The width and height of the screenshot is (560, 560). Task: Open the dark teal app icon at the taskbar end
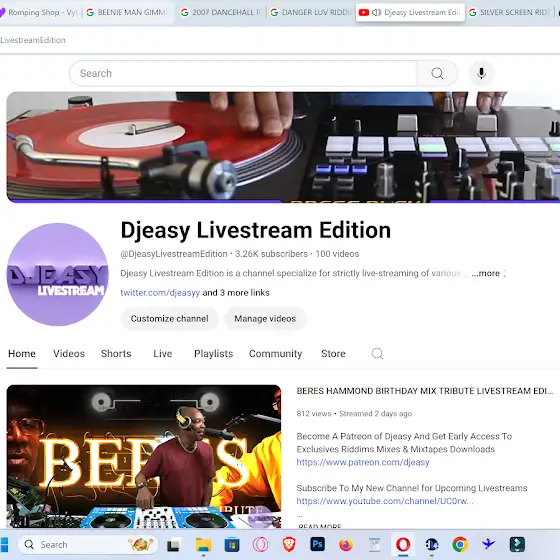point(517,545)
